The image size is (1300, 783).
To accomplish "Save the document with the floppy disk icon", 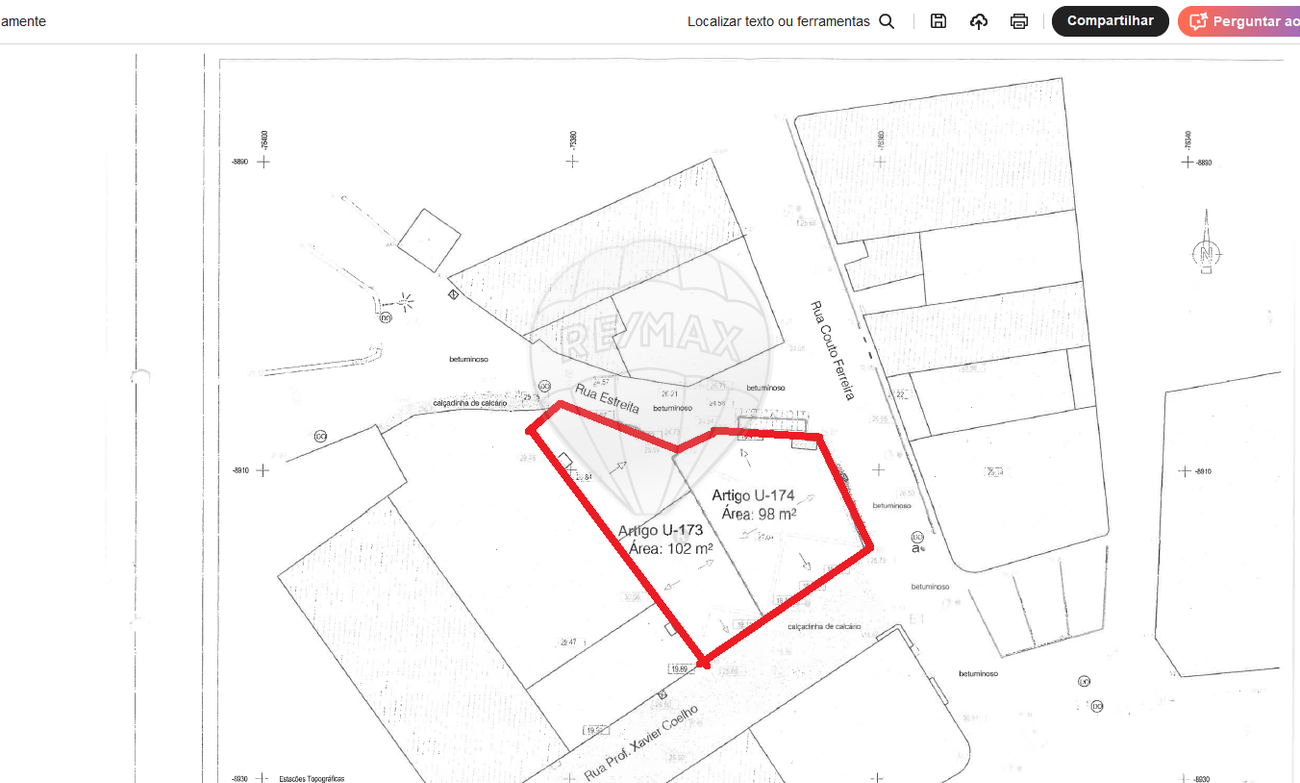I will click(938, 21).
